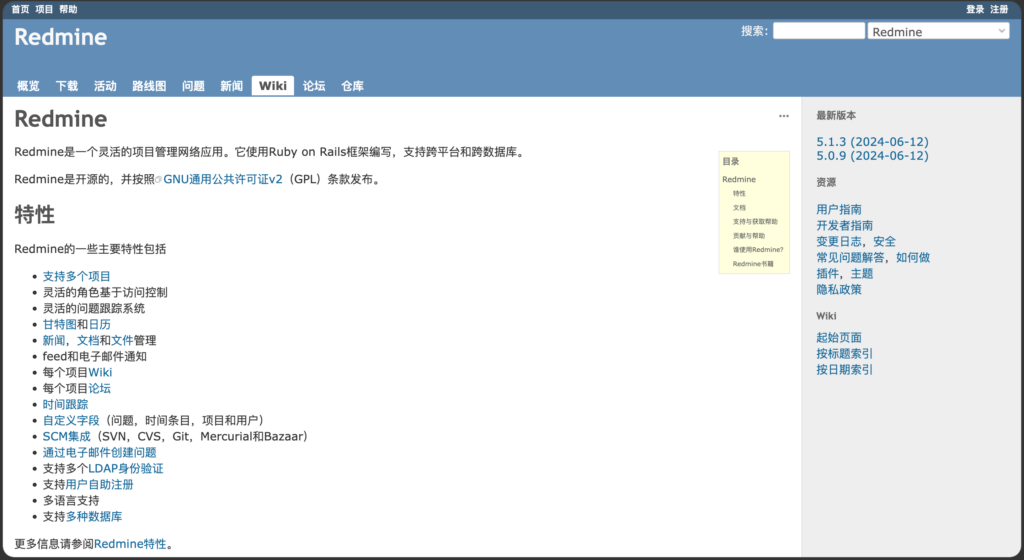The image size is (1024, 560).
Task: Switch to the 活动 tab
Action: [105, 86]
